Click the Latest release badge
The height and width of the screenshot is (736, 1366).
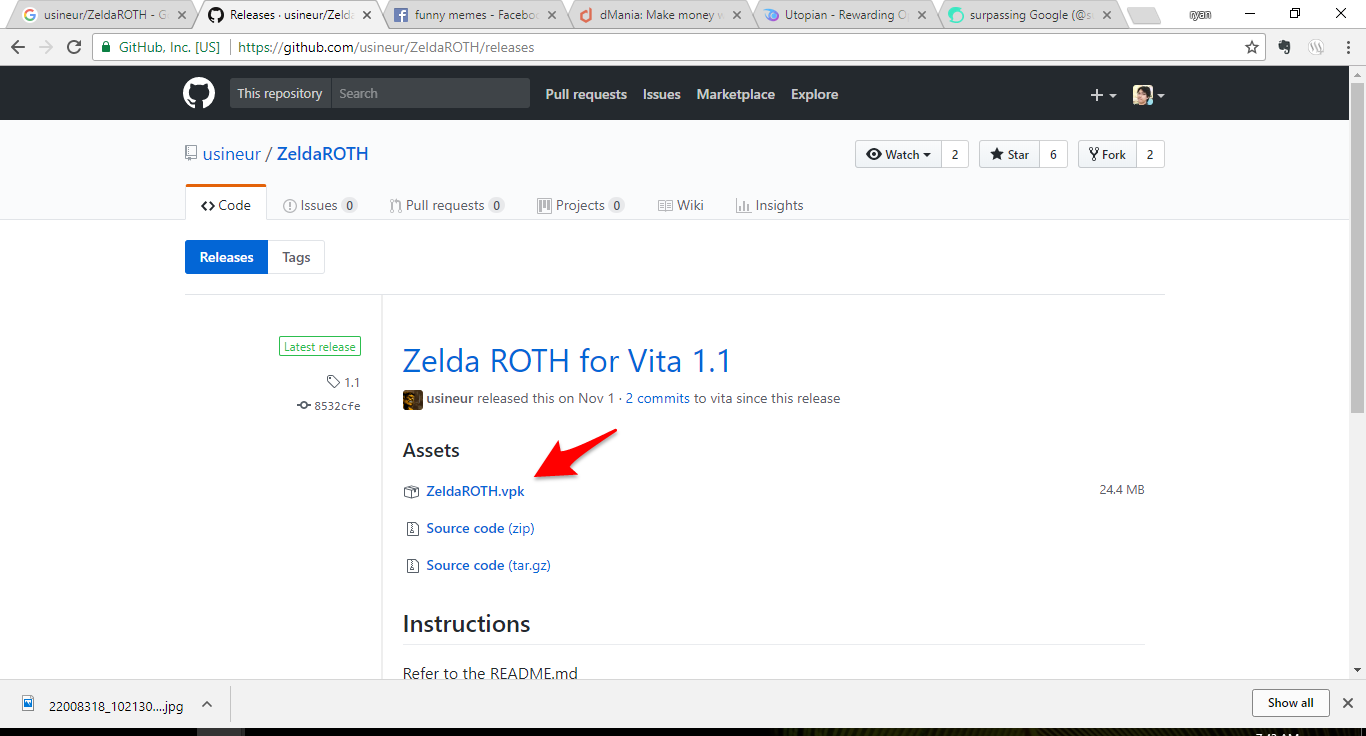tap(320, 347)
